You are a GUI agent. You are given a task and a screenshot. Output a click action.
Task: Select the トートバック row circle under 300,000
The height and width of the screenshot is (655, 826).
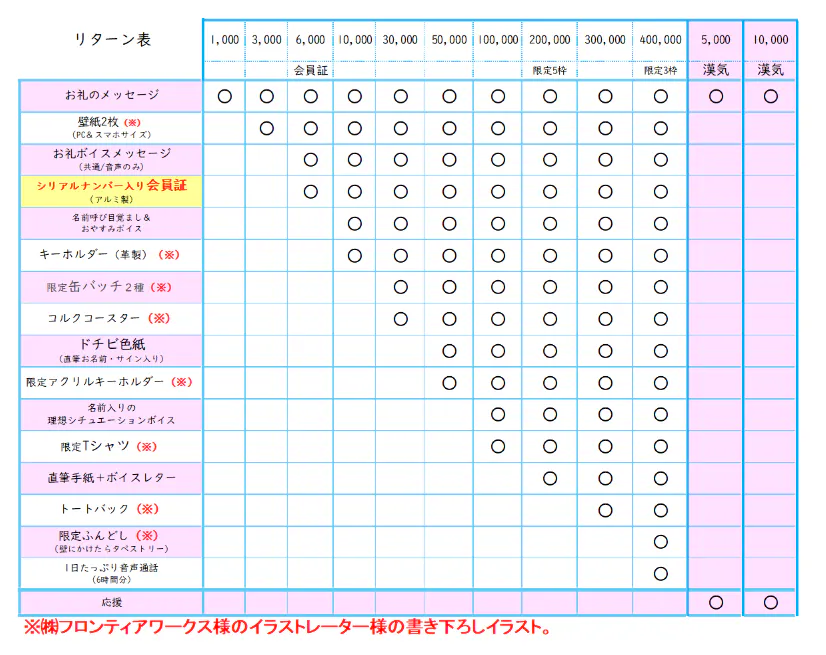(605, 510)
